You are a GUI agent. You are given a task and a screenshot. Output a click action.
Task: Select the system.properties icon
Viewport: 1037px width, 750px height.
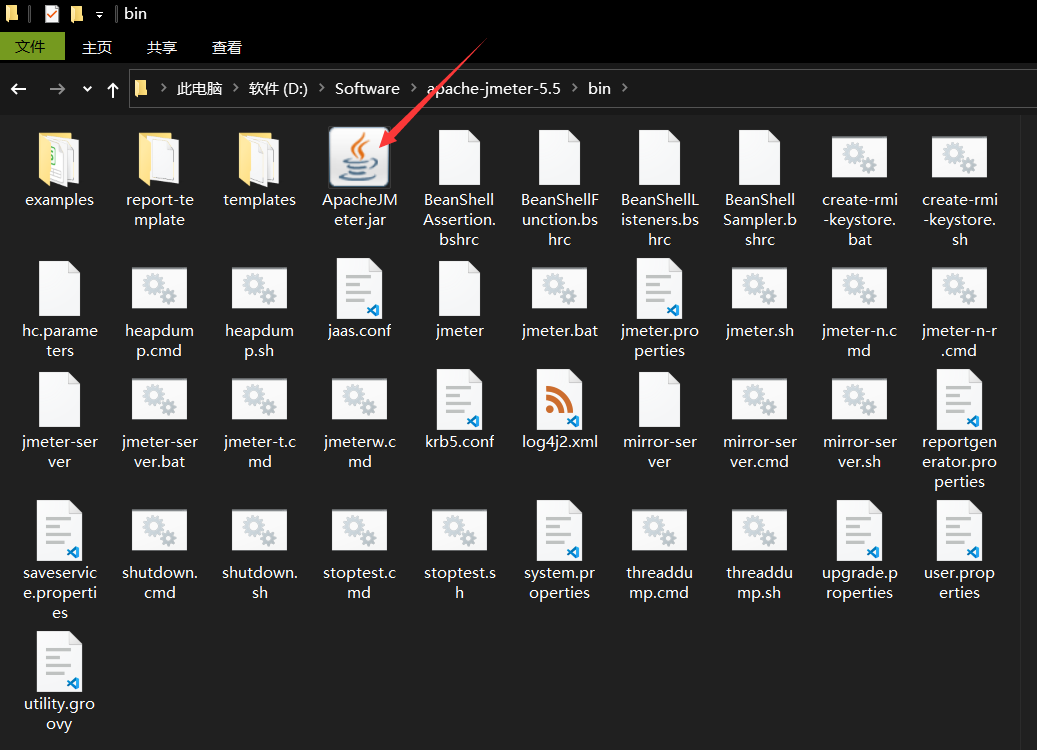pos(559,530)
